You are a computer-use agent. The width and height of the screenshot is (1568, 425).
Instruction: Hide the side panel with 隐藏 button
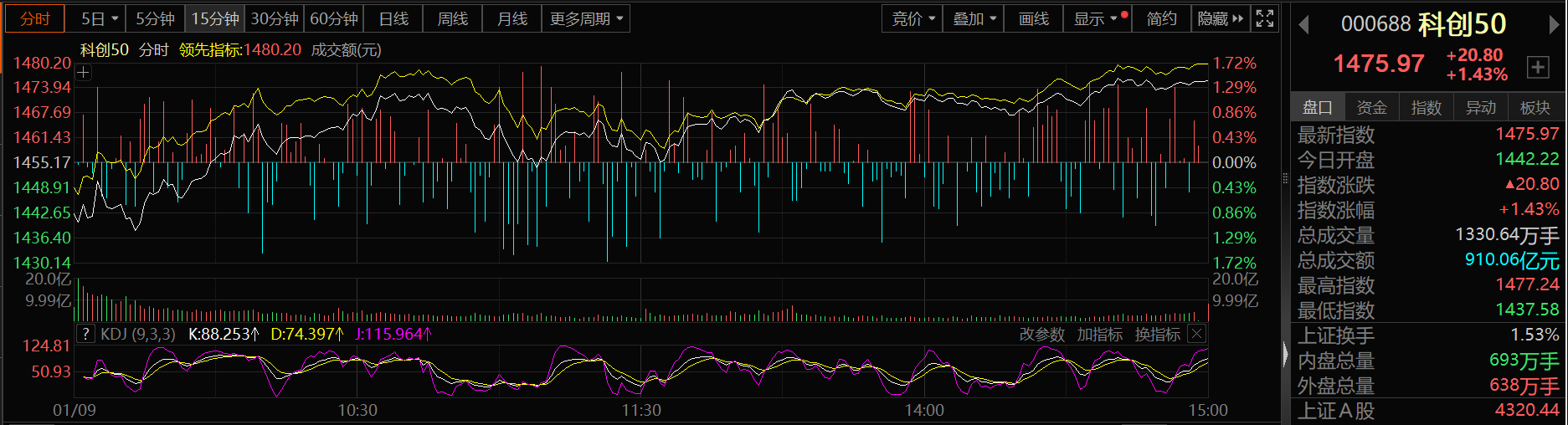(x=1221, y=18)
